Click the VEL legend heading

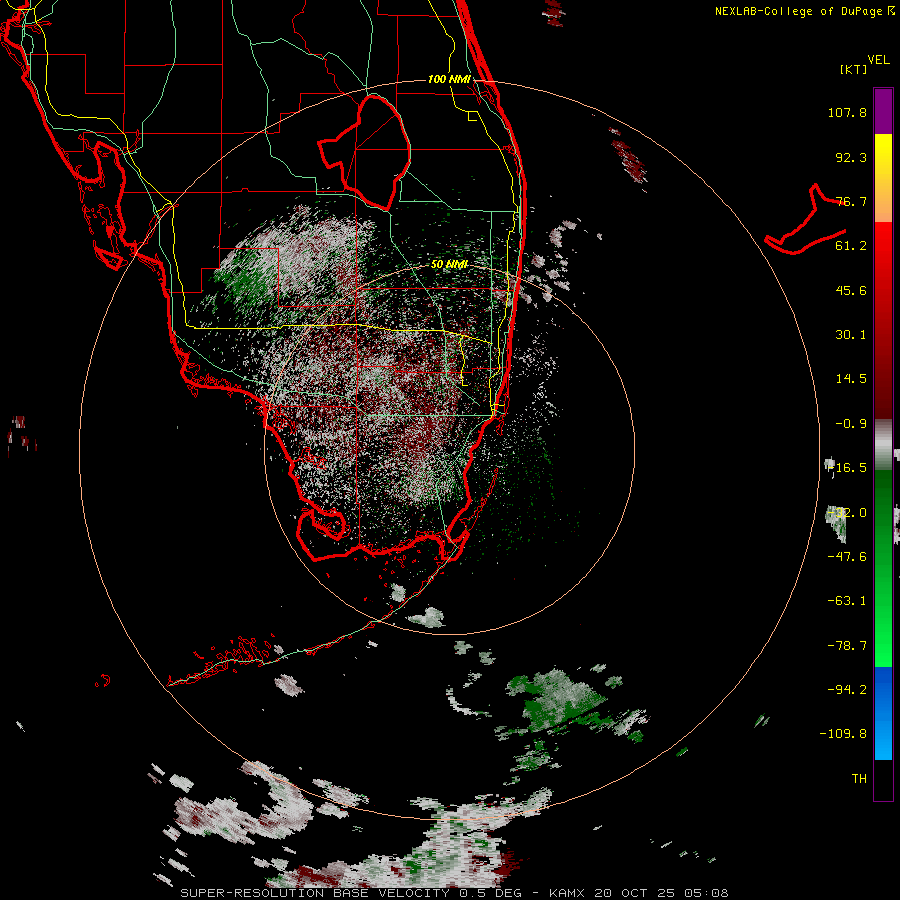[x=878, y=60]
